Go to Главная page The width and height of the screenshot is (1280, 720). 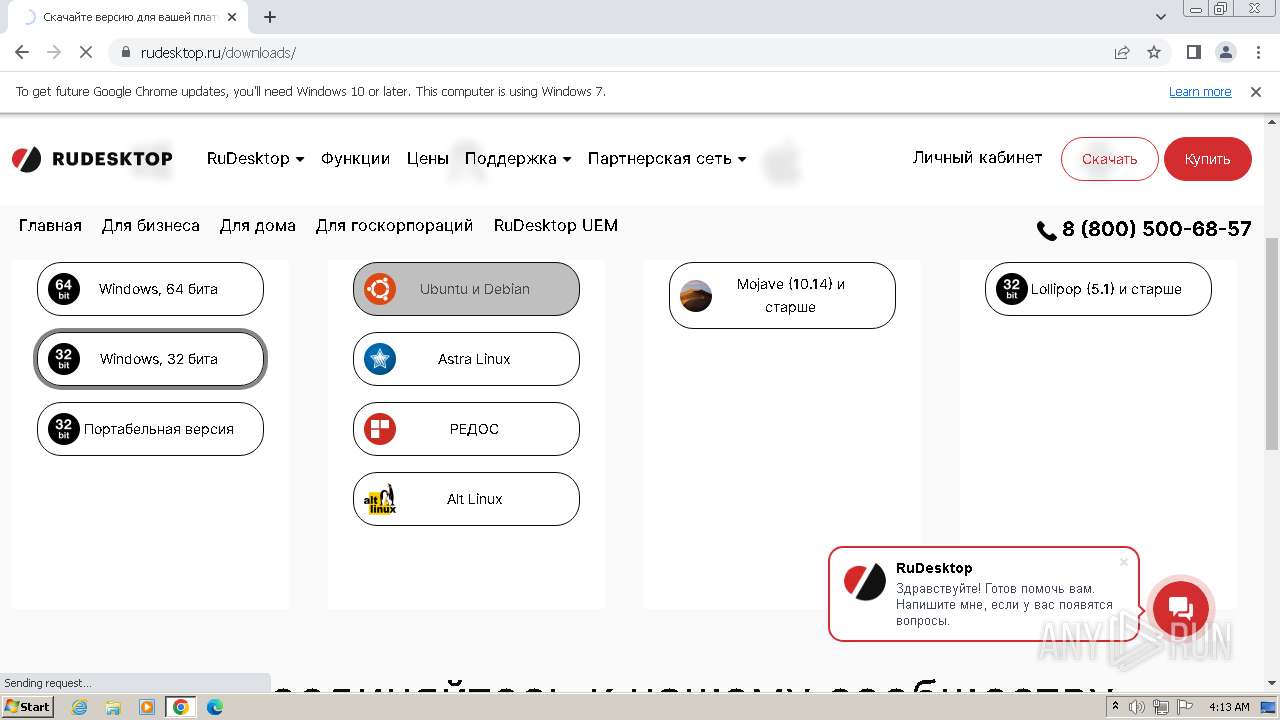coord(50,226)
